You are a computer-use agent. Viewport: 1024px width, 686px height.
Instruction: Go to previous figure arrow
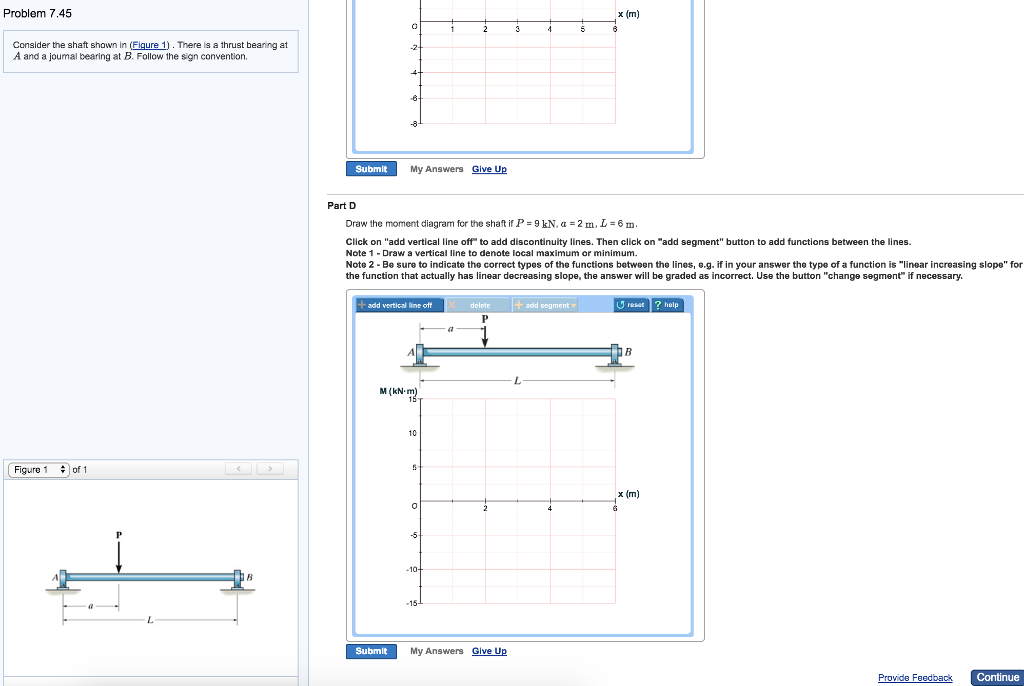[x=238, y=469]
